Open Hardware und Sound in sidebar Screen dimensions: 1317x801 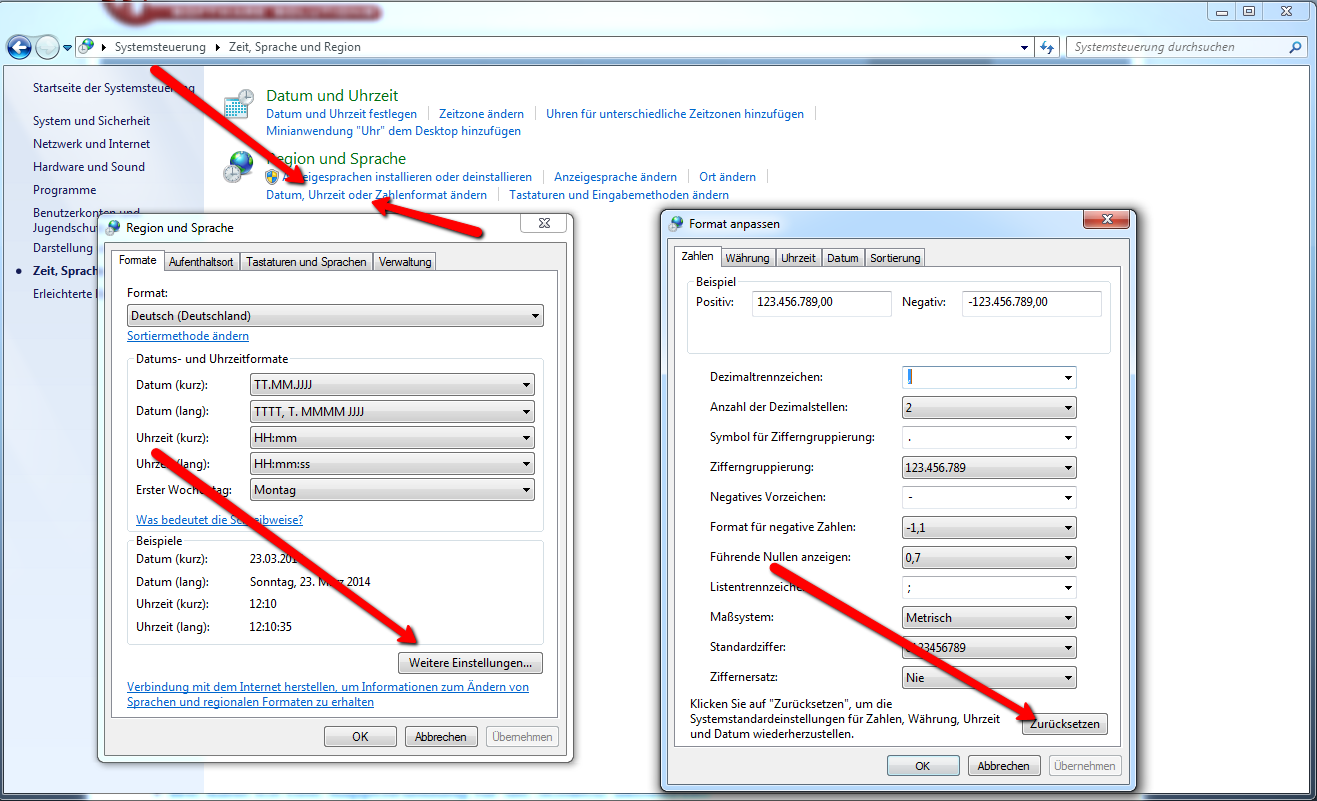[x=89, y=167]
